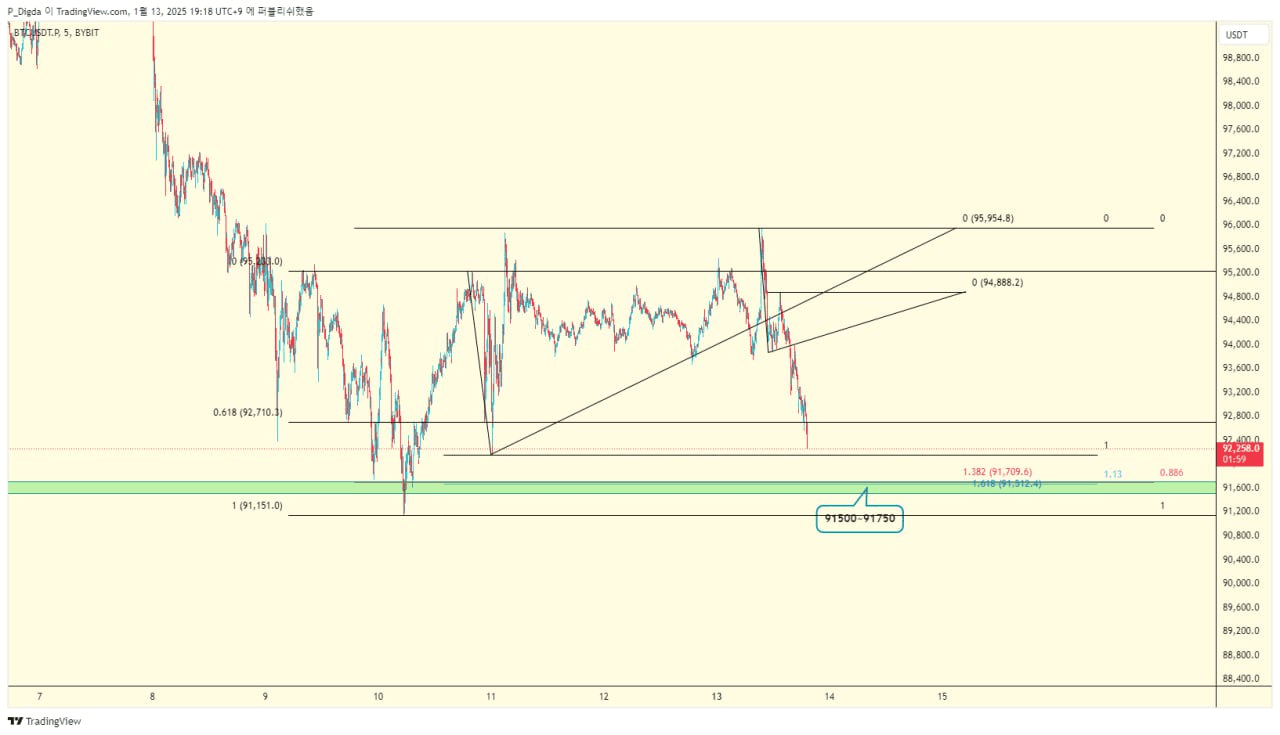Click the red 92,258.0 current price label
This screenshot has width=1280, height=735.
coord(1240,454)
